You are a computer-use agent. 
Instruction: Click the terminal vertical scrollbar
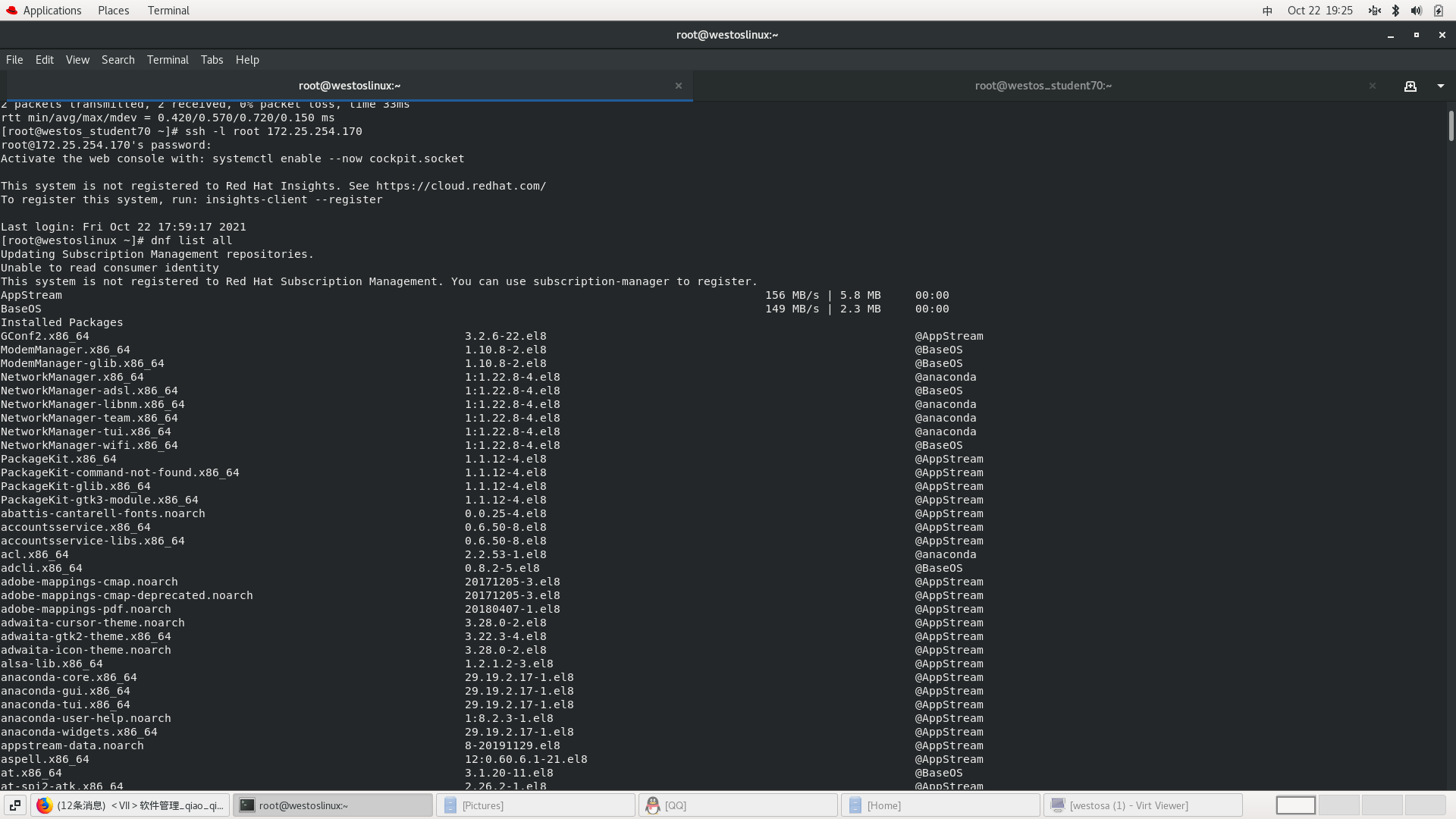[1450, 126]
